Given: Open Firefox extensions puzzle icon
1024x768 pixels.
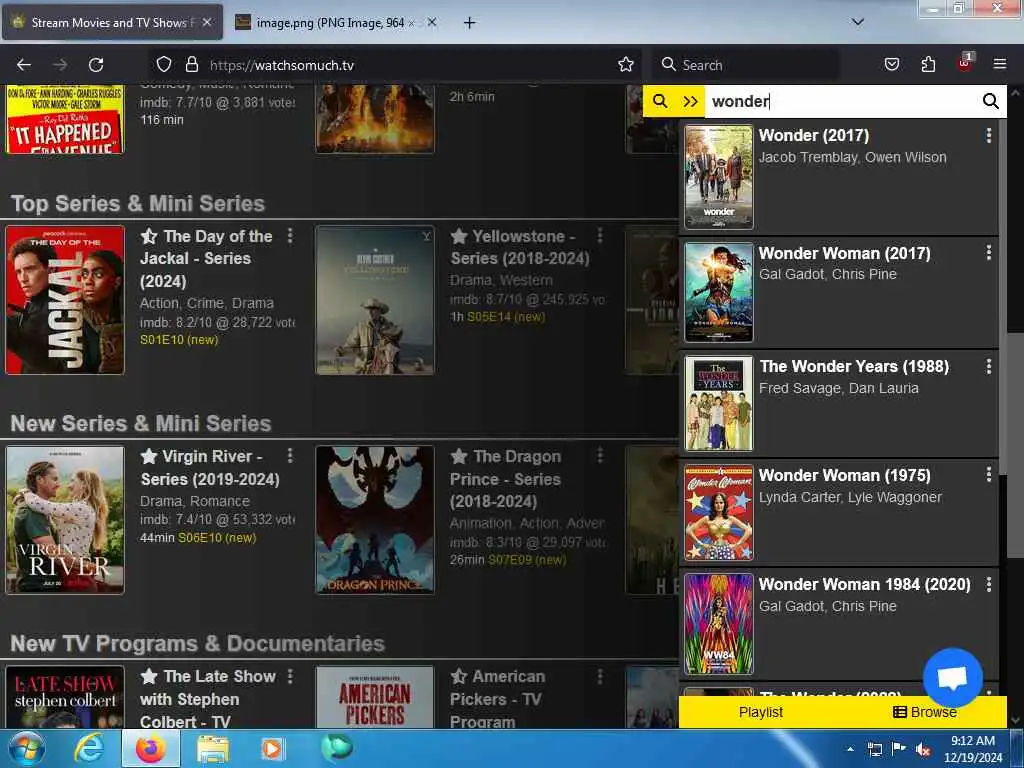Looking at the screenshot, I should 928,65.
